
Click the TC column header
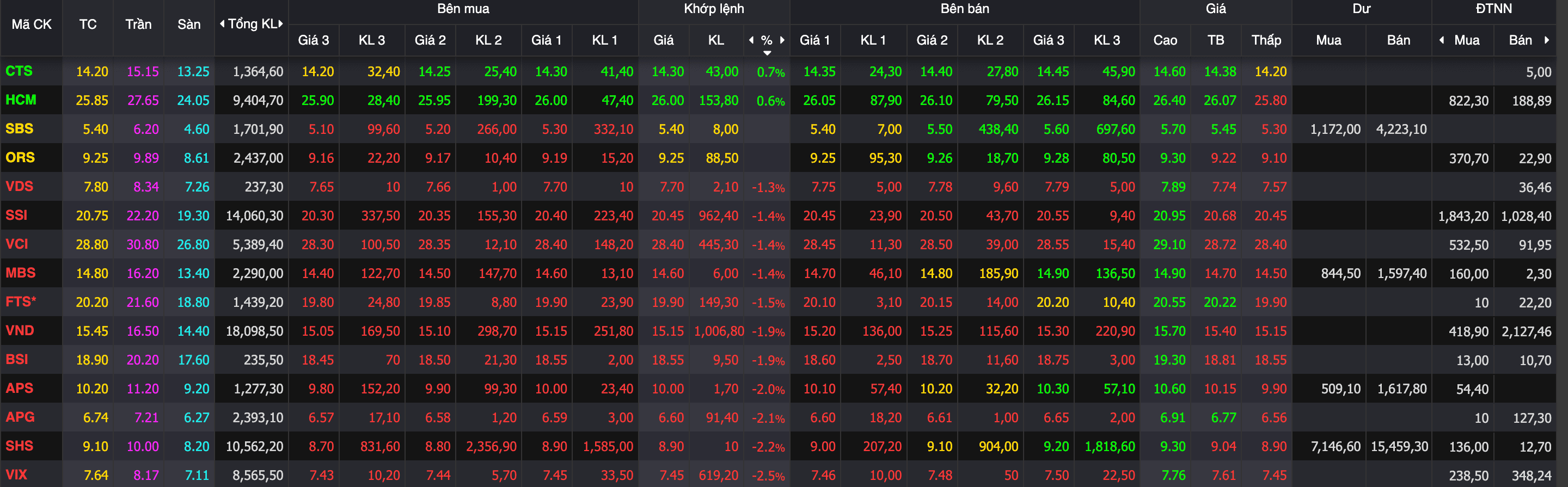pos(88,24)
